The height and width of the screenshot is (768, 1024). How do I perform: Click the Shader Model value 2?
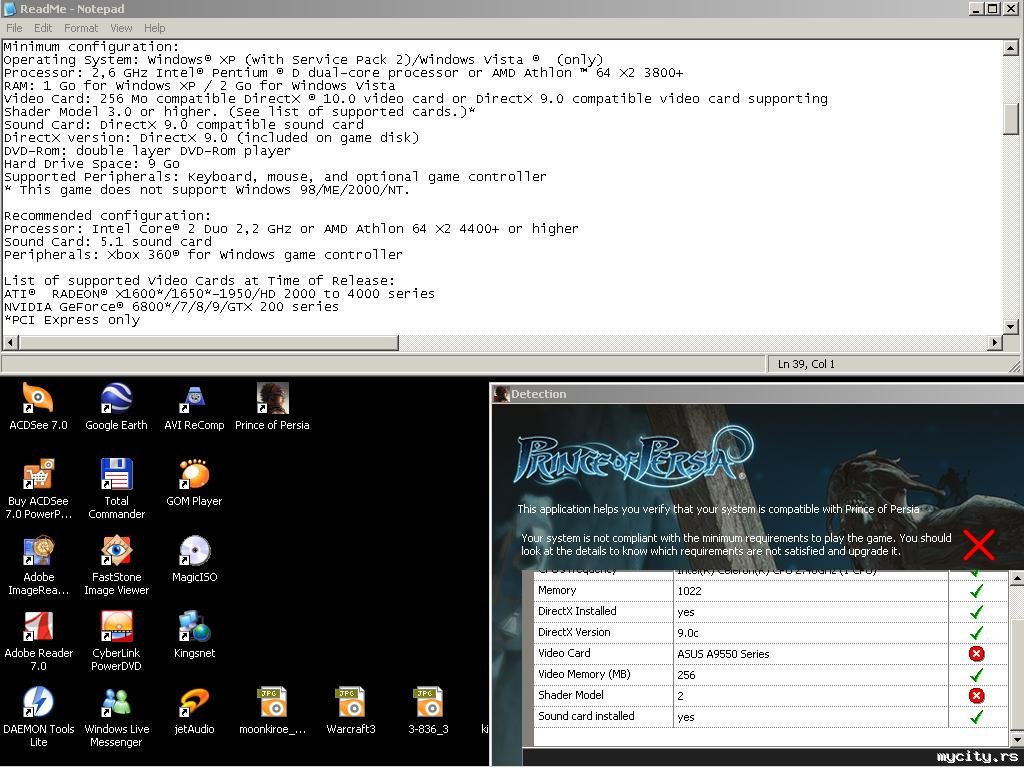pos(680,696)
